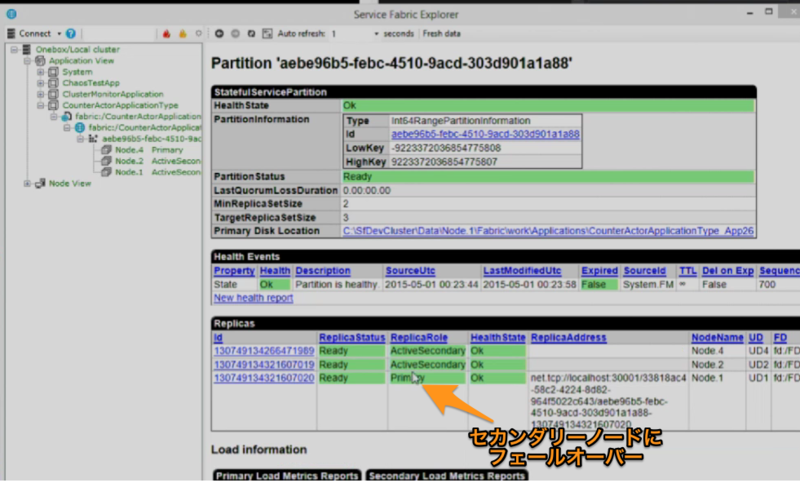Viewport: 800px width, 483px height.
Task: Click the Node View computers icon
Action: click(40, 184)
